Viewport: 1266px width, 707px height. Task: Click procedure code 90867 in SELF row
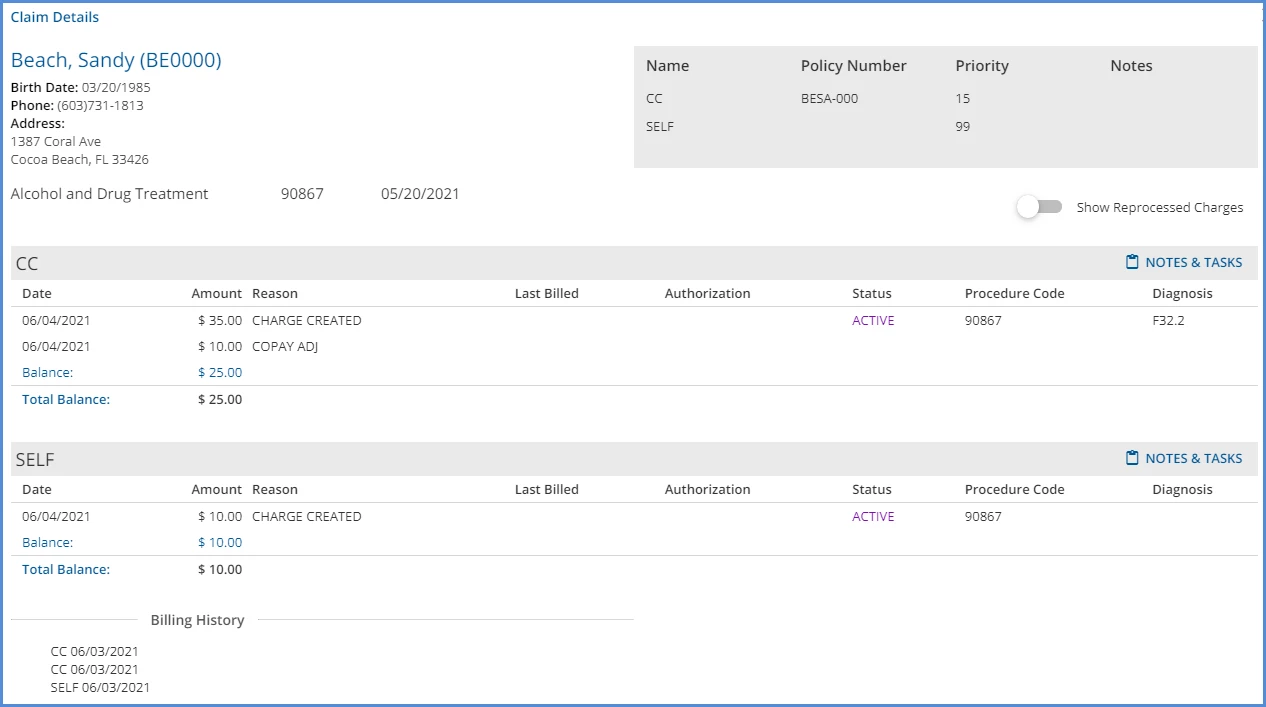tap(983, 517)
